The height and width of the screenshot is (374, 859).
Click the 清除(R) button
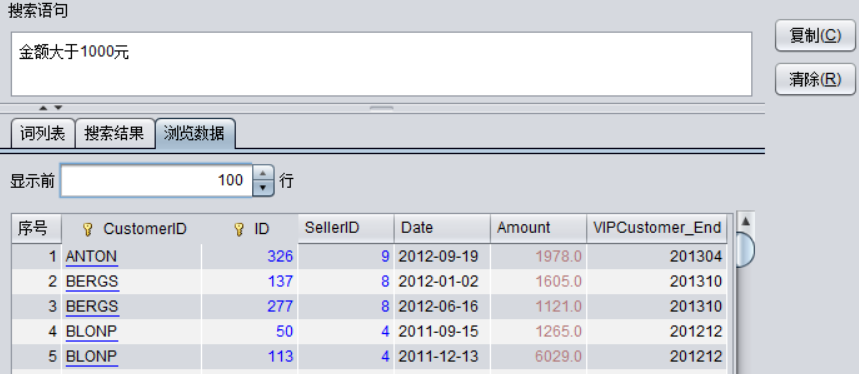pyautogui.click(x=815, y=79)
